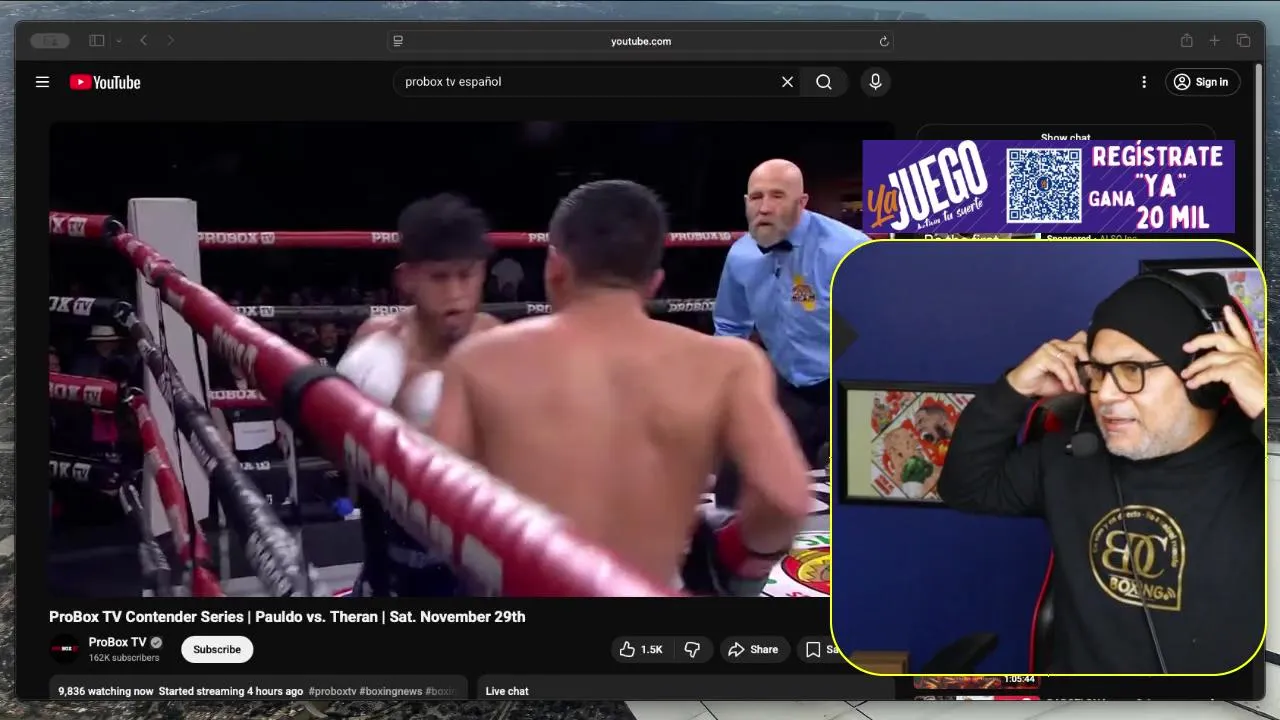Viewport: 1280px width, 720px height.
Task: Show Safari sidebar
Action: point(97,41)
